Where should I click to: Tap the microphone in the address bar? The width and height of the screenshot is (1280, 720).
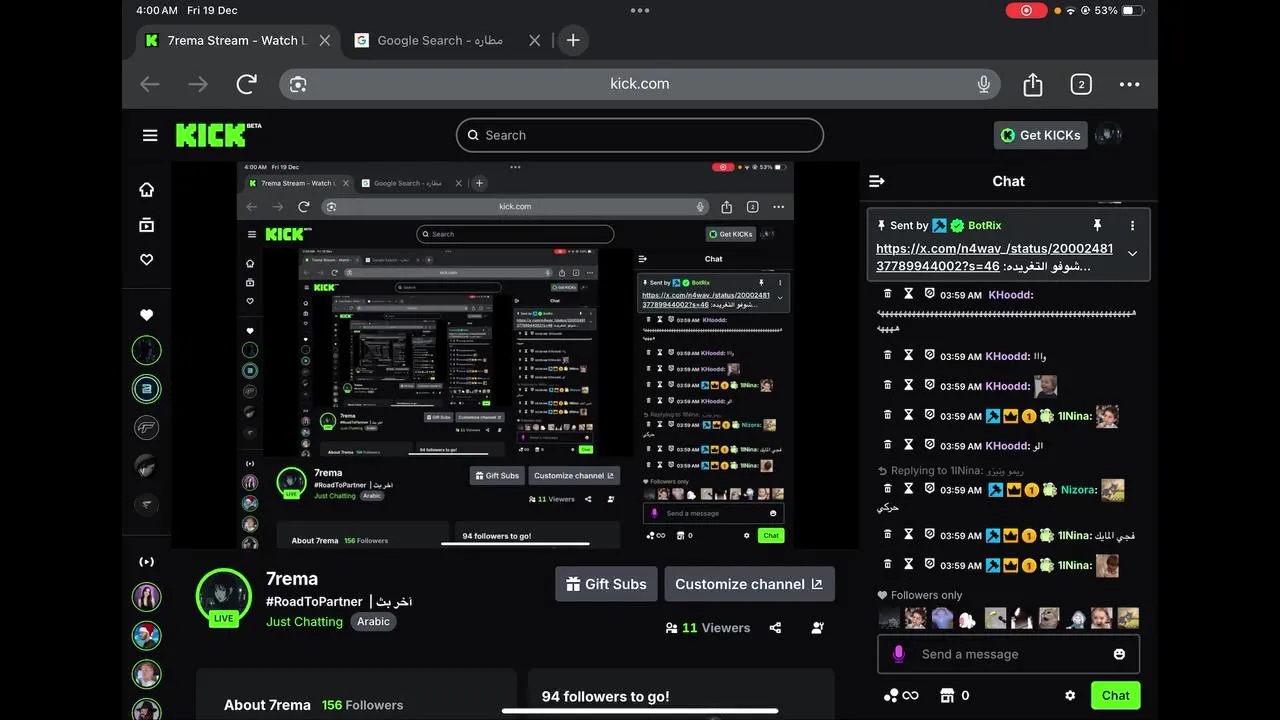click(984, 84)
